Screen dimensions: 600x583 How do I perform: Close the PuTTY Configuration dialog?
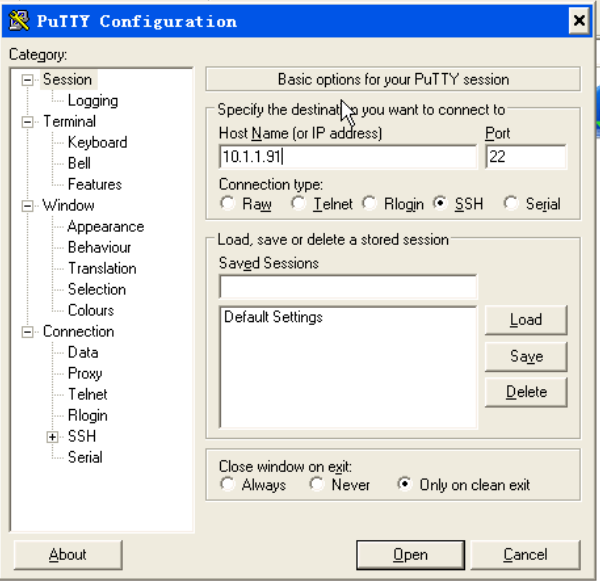point(579,21)
